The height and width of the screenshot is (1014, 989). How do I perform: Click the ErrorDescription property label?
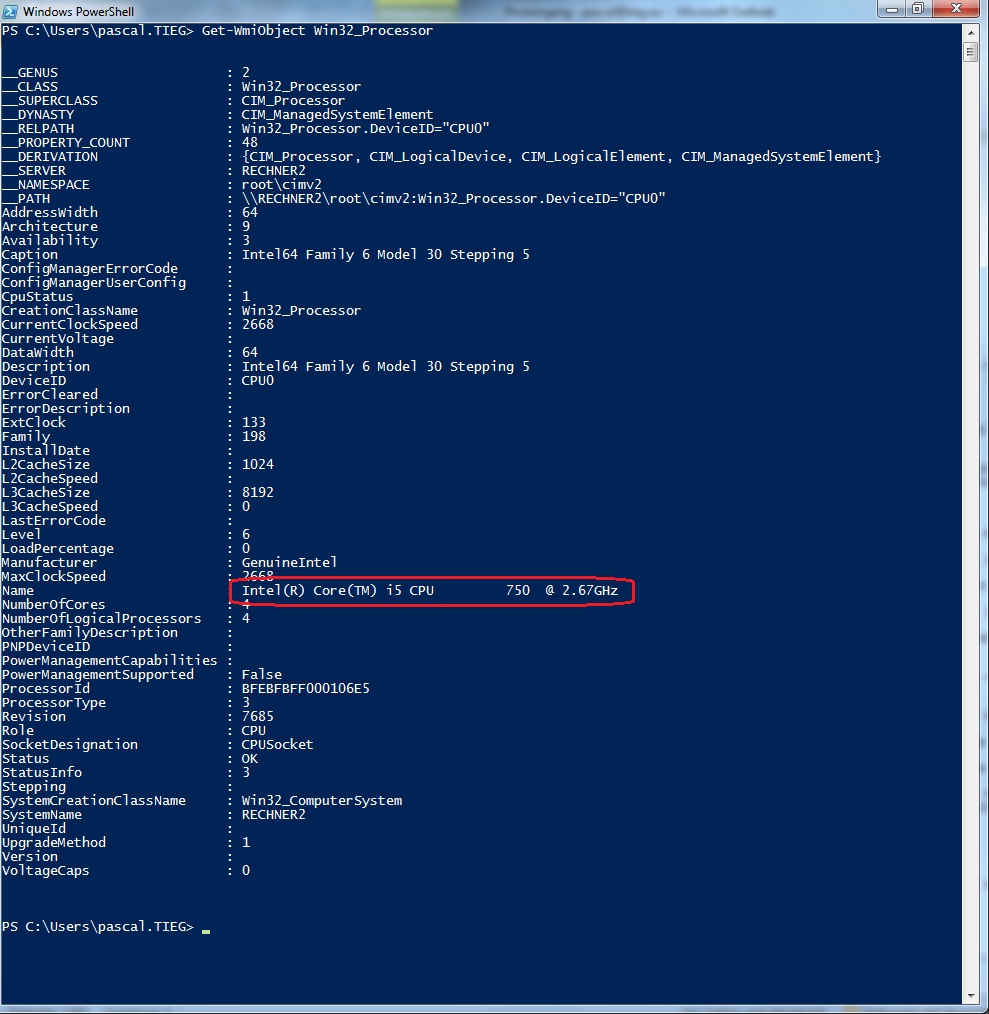coord(66,409)
